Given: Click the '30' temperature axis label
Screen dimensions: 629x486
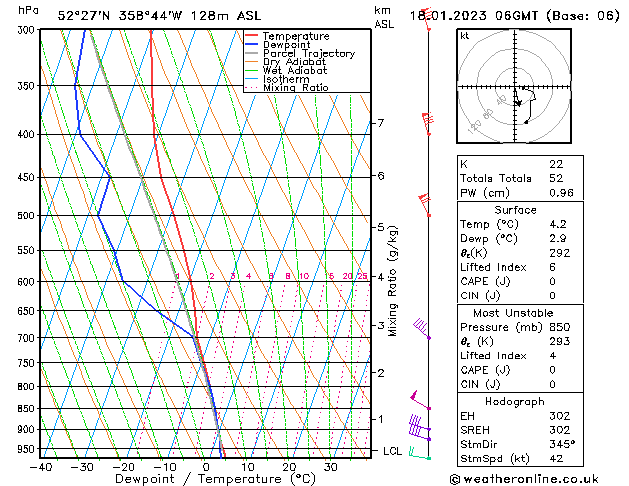Looking at the screenshot, I should coord(331,467).
